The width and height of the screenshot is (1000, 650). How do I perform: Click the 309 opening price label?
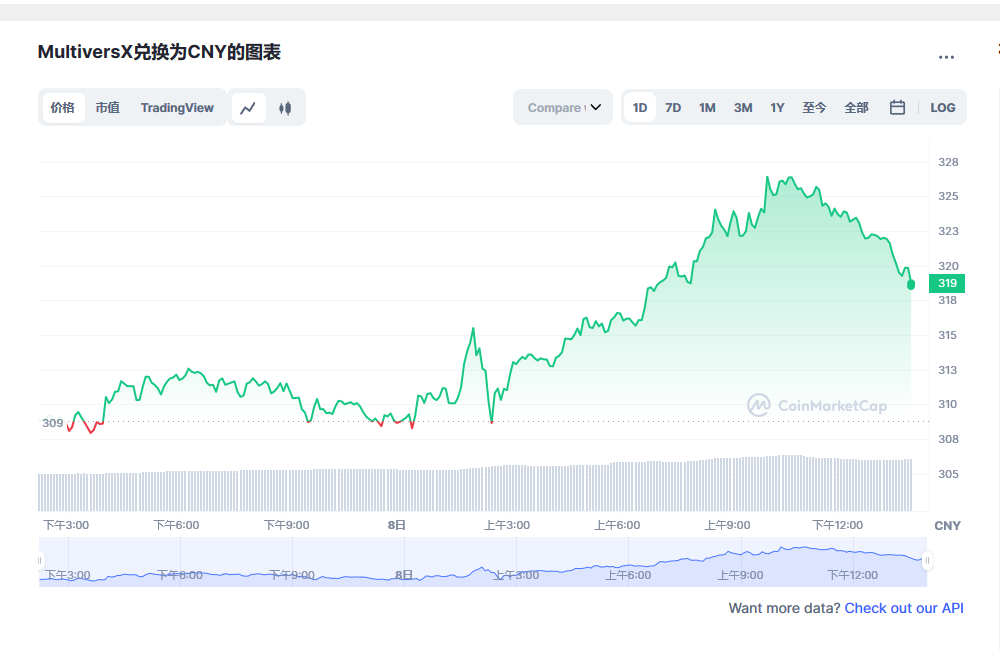(x=53, y=423)
